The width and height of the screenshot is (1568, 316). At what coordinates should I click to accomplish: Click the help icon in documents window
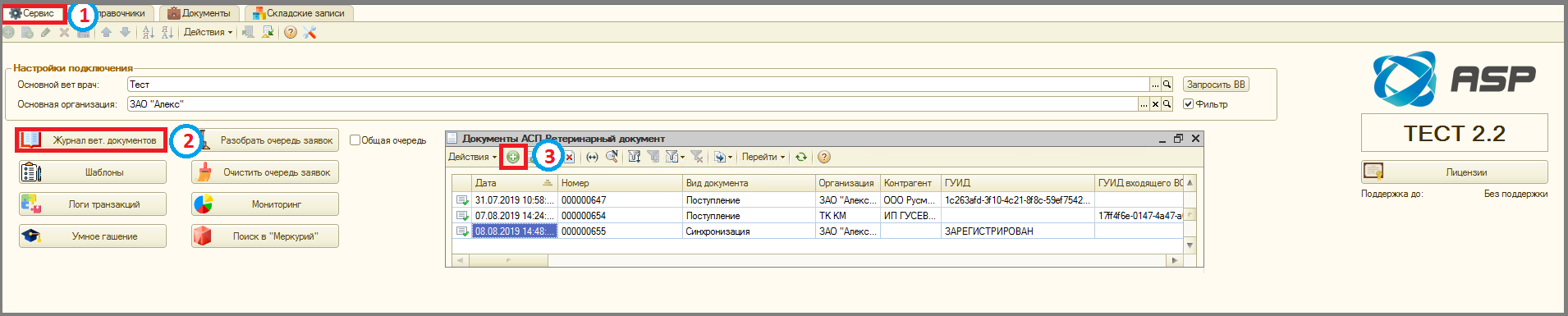click(824, 157)
